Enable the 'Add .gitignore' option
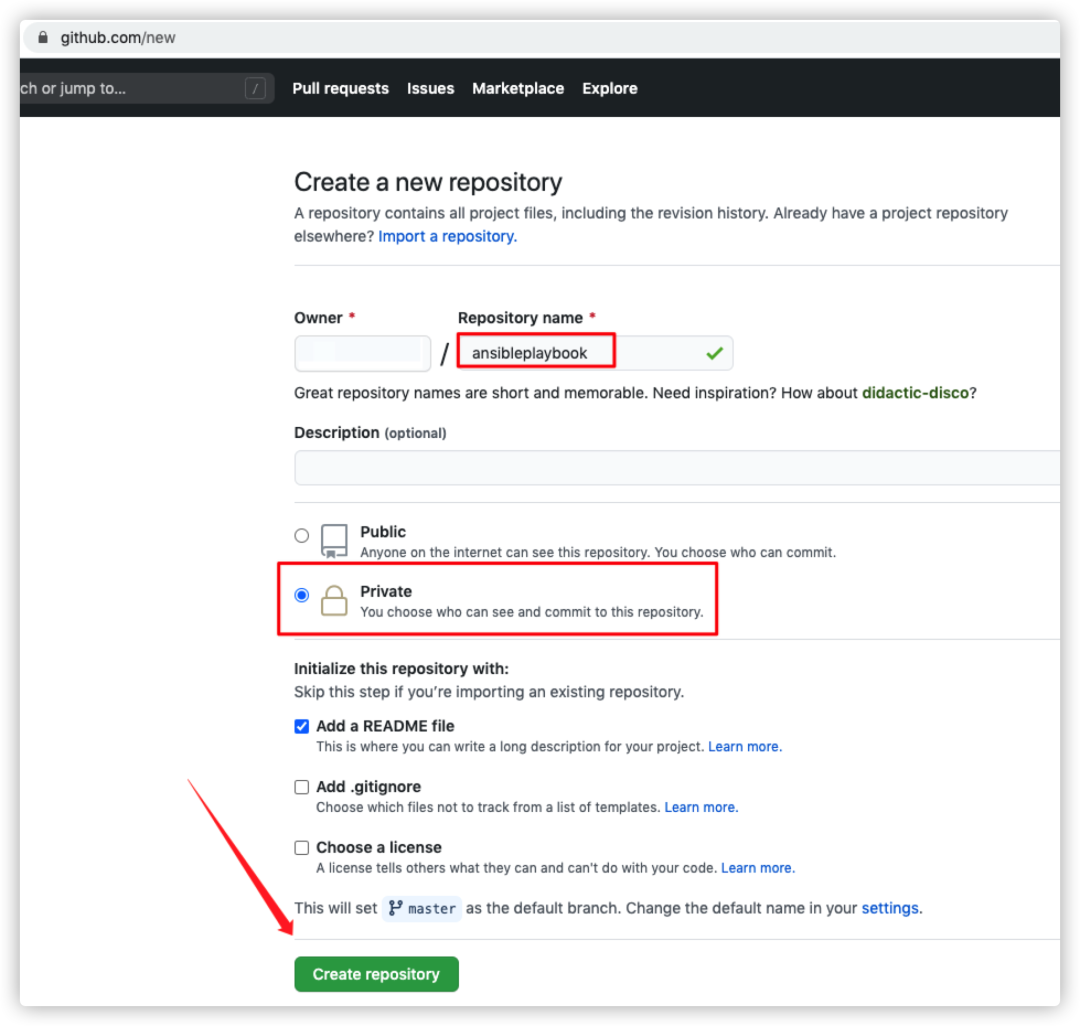The height and width of the screenshot is (1026, 1080). pyautogui.click(x=301, y=787)
